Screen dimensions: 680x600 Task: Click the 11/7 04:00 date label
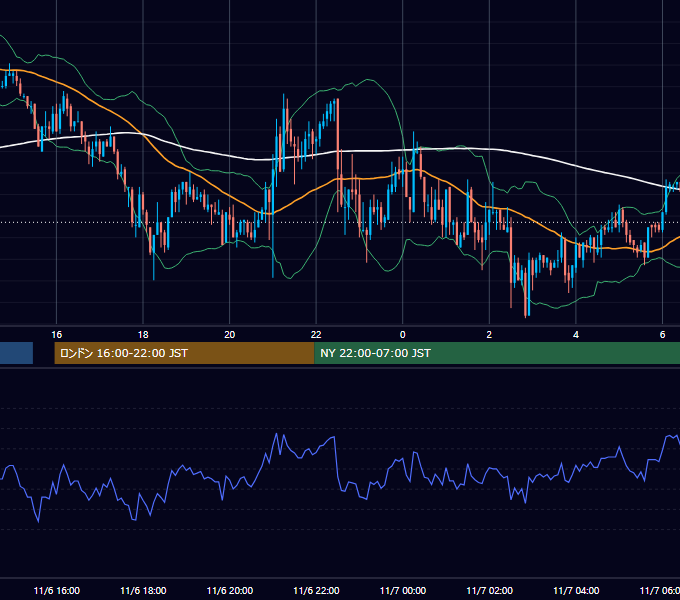point(576,590)
